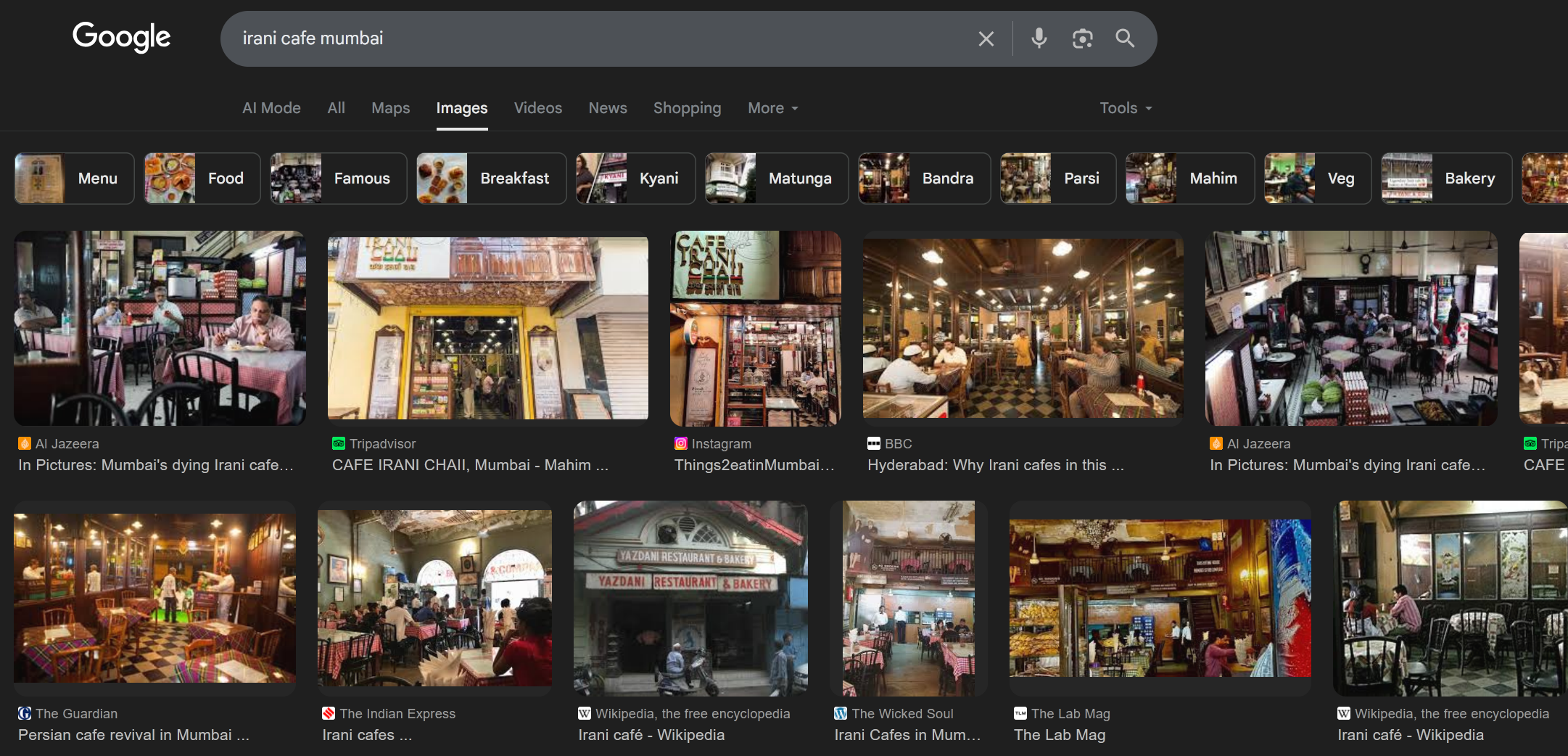Image resolution: width=1568 pixels, height=756 pixels.
Task: Click the Bandra chip thumbnail image
Action: [884, 178]
